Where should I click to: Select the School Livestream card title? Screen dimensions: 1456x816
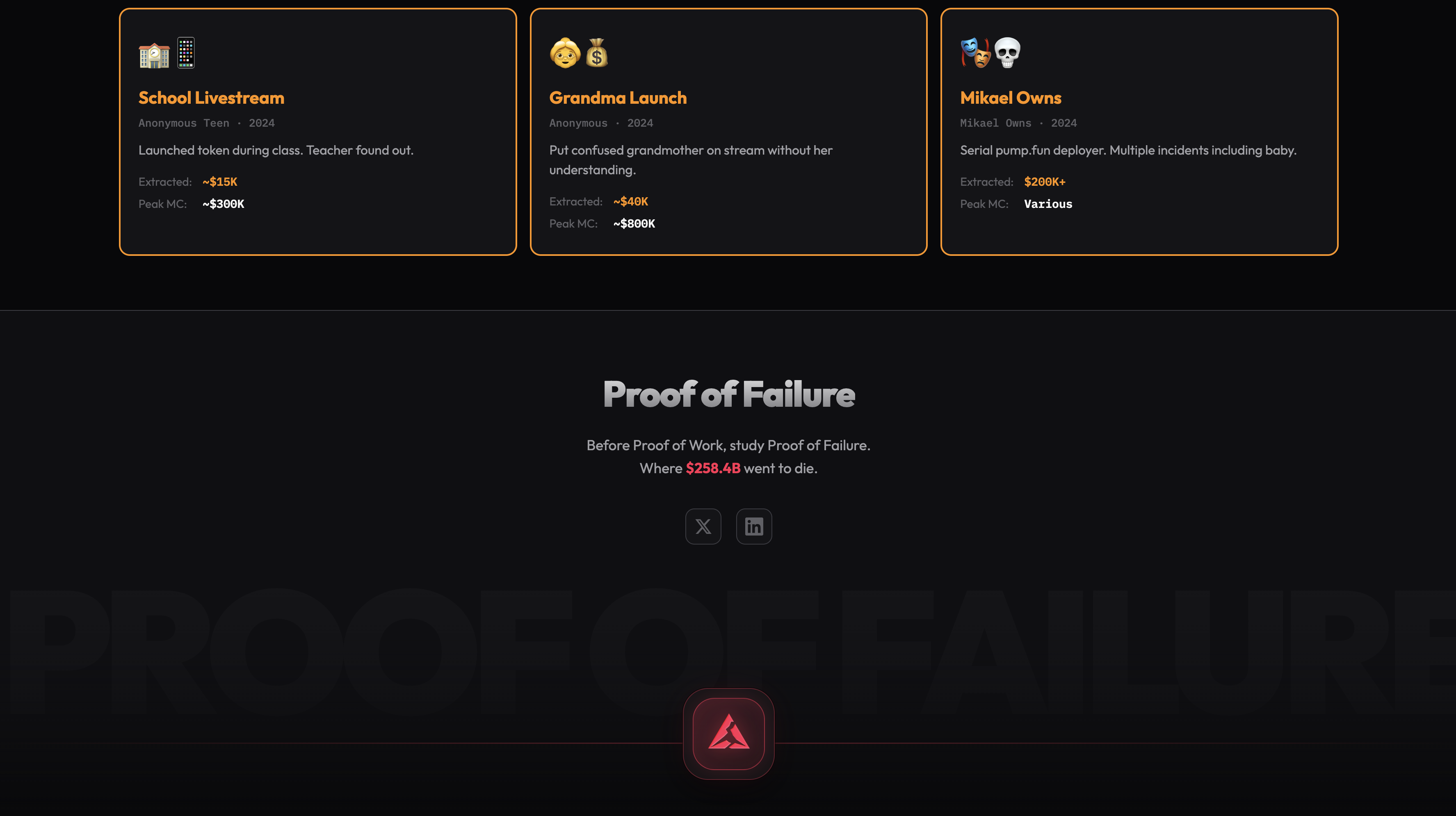[211, 97]
